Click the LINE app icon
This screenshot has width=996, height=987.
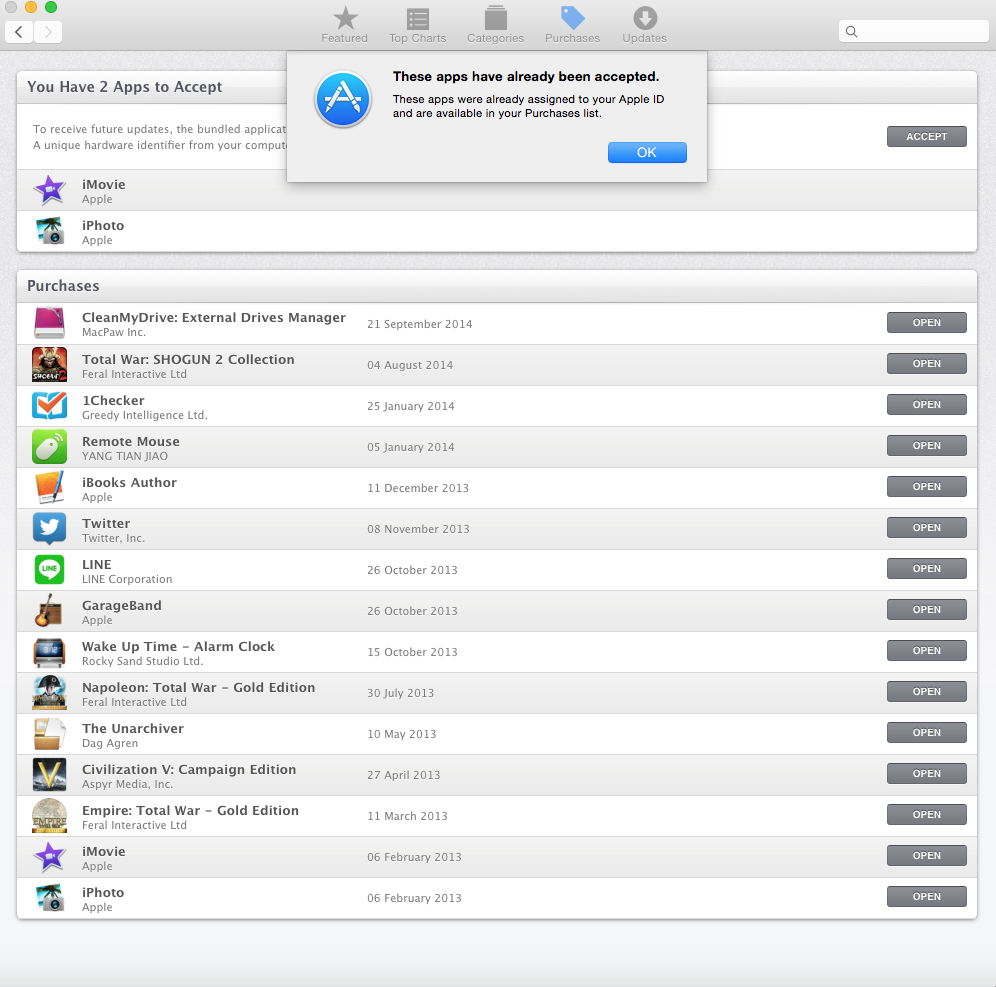tap(50, 570)
